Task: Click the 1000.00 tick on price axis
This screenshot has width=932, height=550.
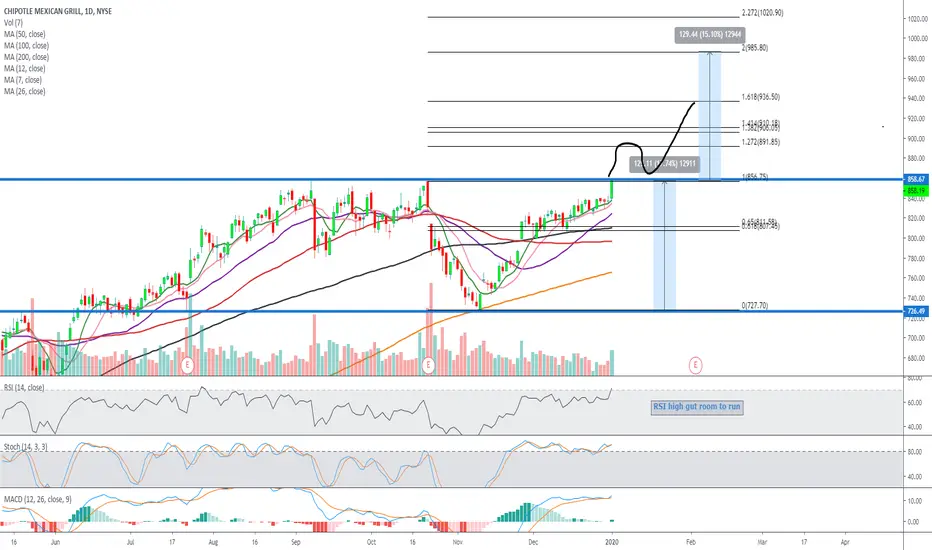Action: tap(916, 39)
